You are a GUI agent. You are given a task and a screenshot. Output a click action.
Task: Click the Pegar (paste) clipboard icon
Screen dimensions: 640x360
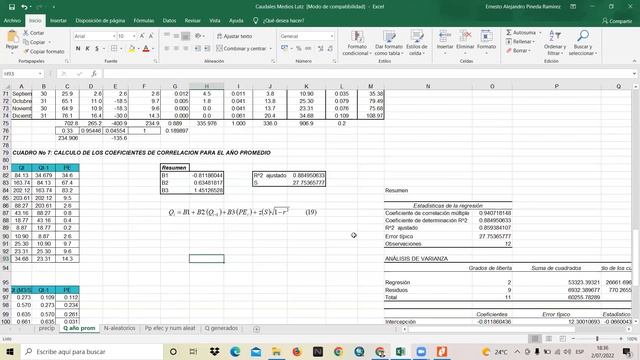12,38
